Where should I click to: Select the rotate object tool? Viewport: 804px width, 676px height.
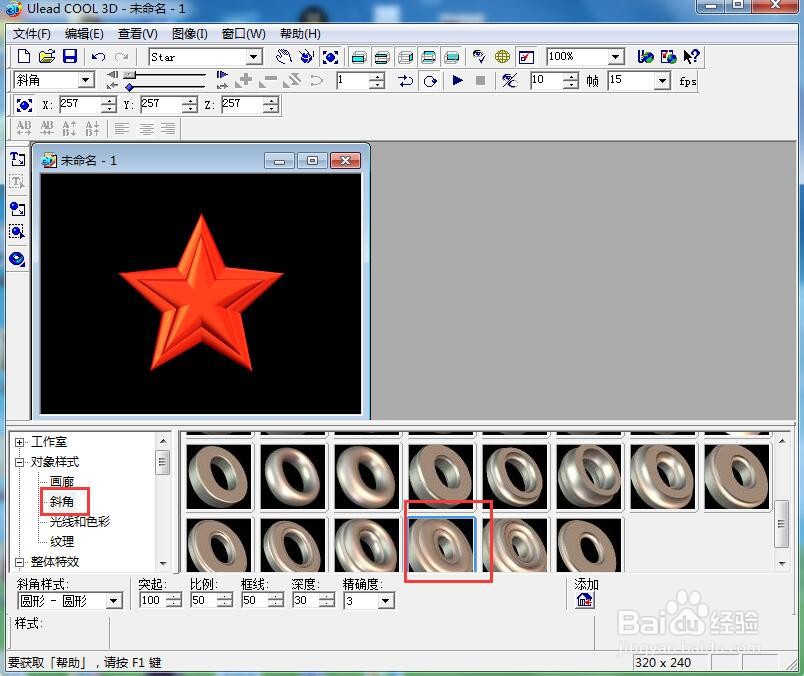pos(307,56)
